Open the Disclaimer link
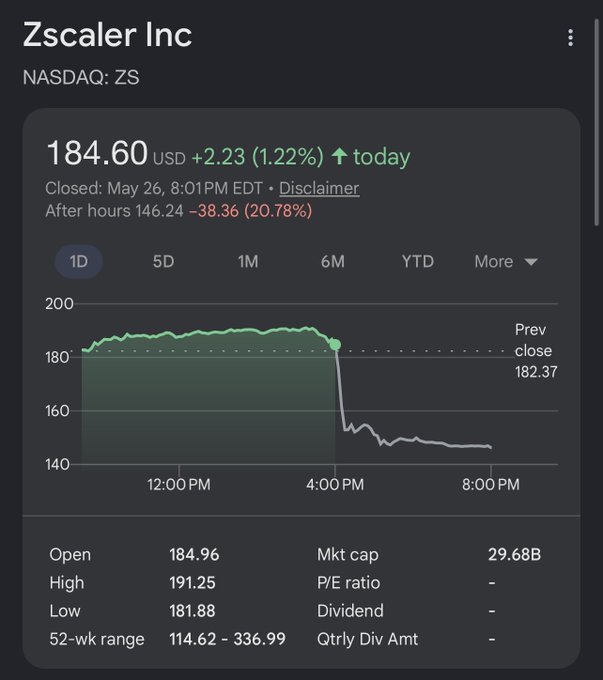The image size is (603, 680). (319, 188)
